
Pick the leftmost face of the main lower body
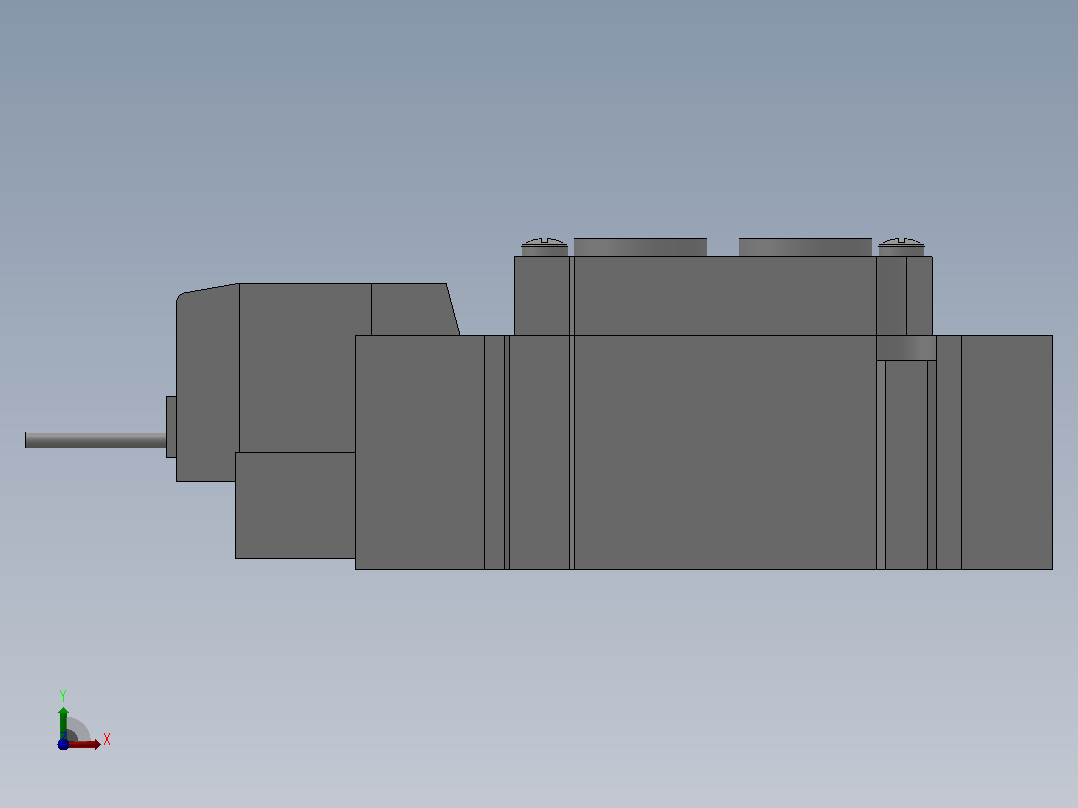[419, 452]
